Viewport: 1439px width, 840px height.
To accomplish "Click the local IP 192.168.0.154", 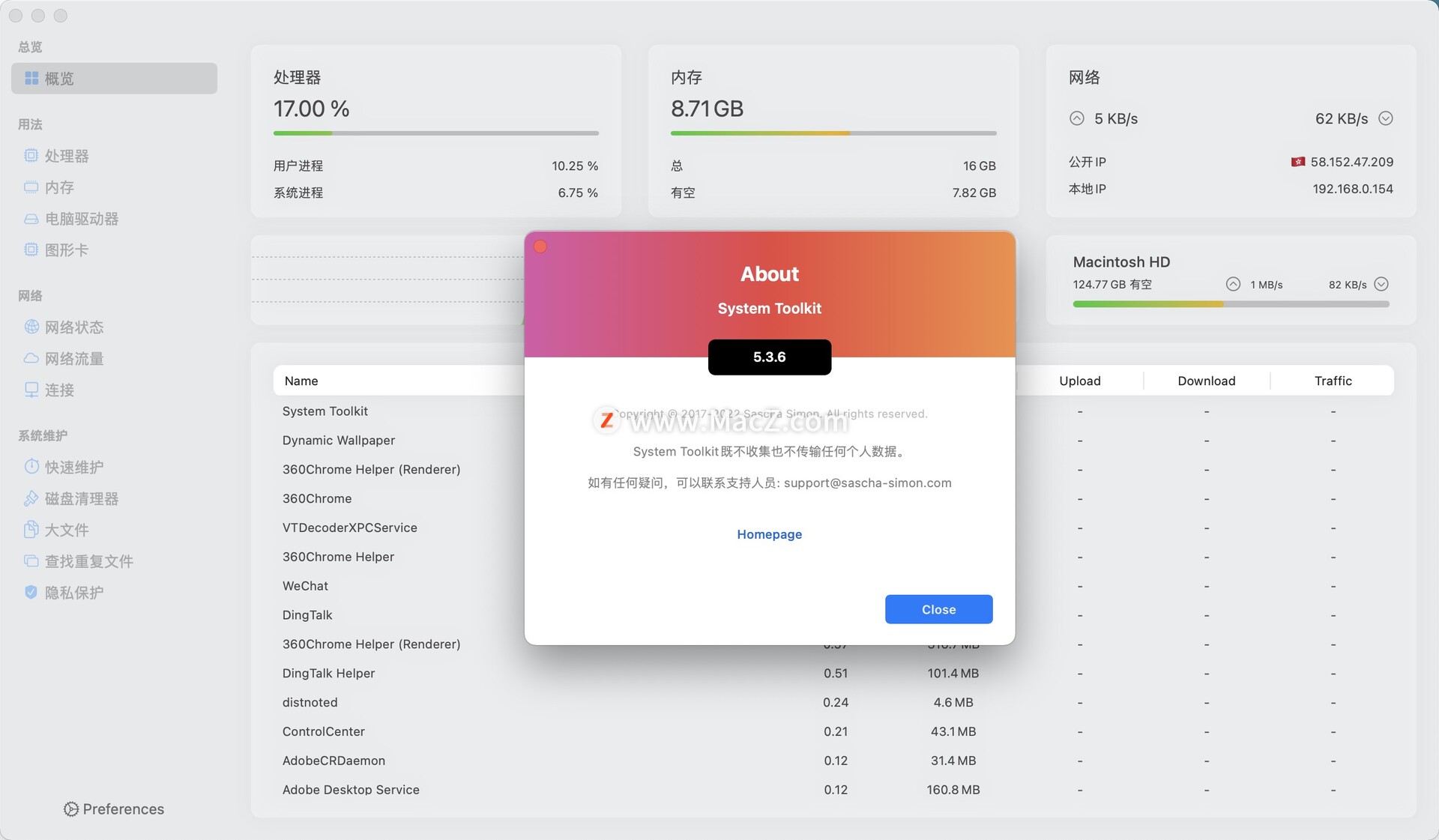I will [1353, 189].
